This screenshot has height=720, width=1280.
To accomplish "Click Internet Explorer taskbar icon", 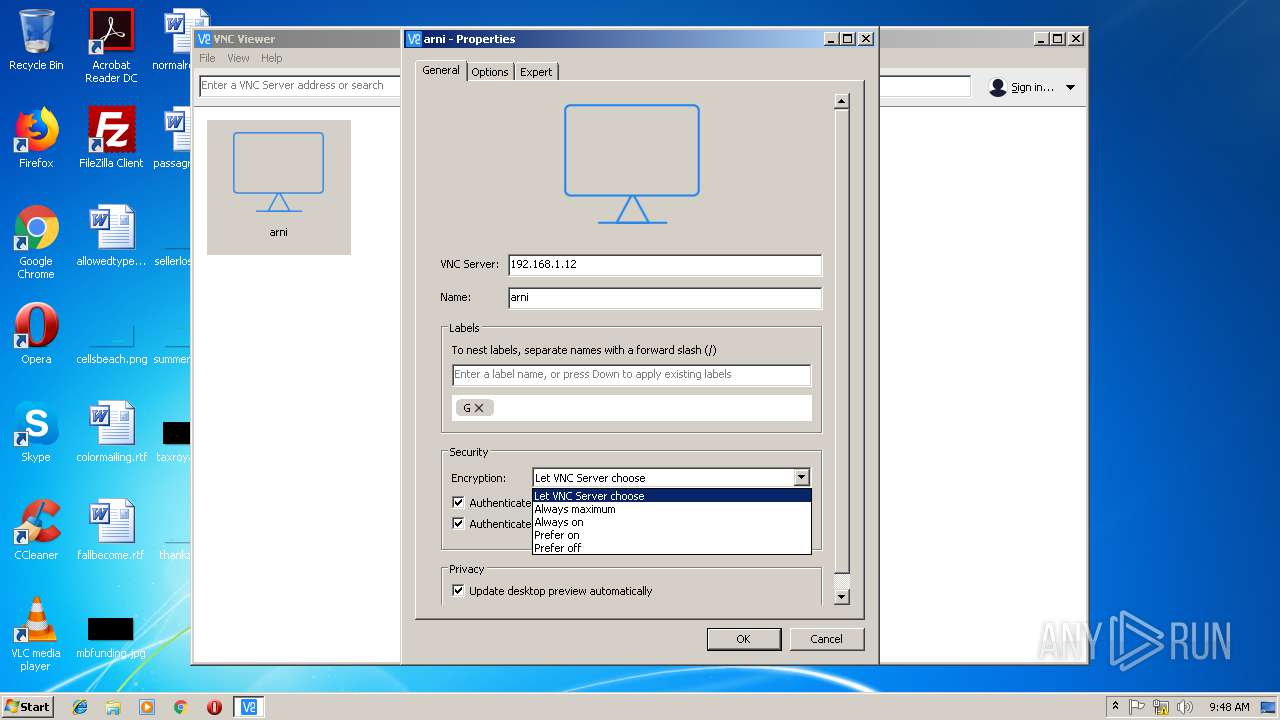I will [x=80, y=707].
